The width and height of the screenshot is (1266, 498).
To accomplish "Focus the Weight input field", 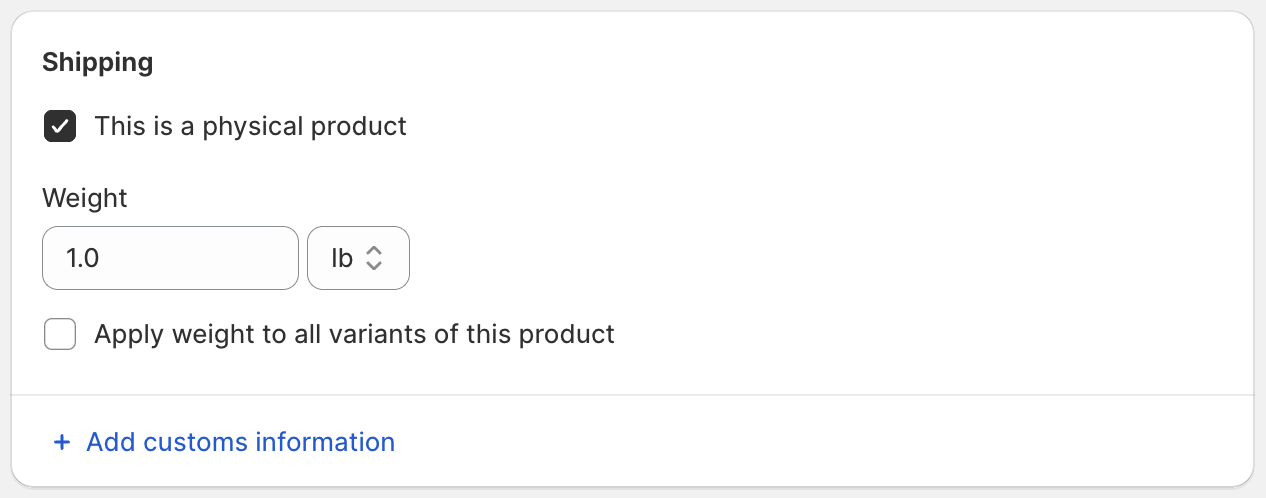I will point(170,258).
